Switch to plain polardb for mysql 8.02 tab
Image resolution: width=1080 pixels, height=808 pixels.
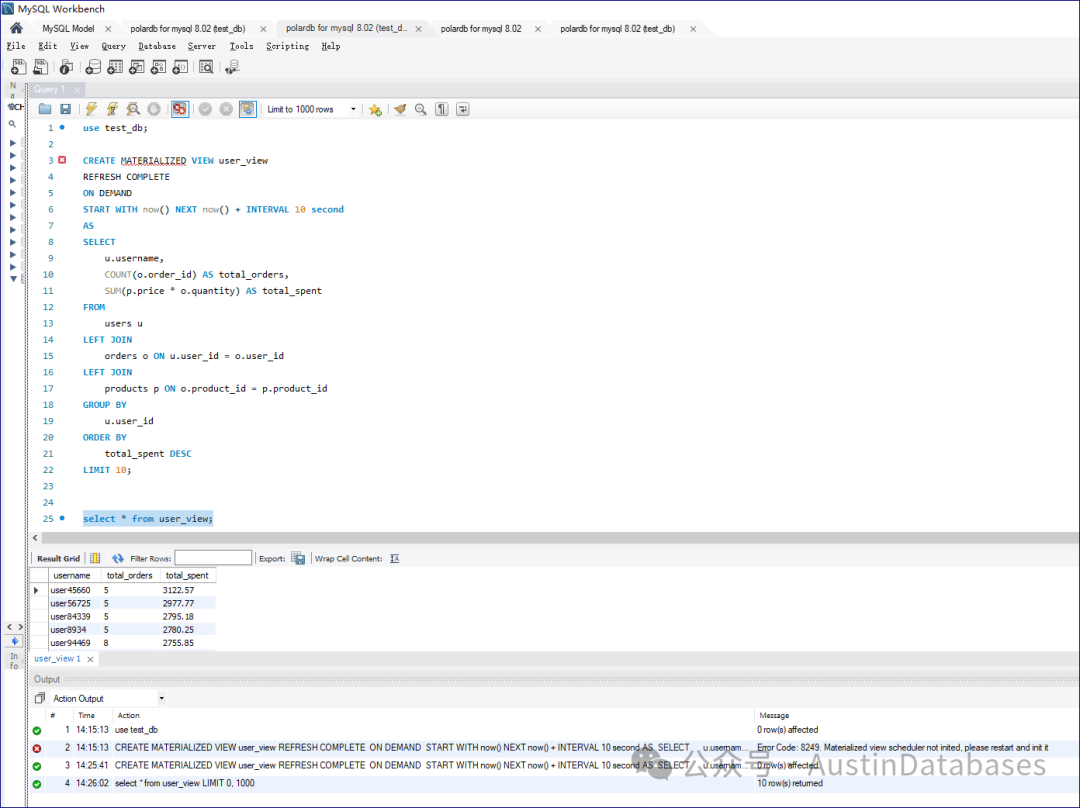(x=481, y=29)
